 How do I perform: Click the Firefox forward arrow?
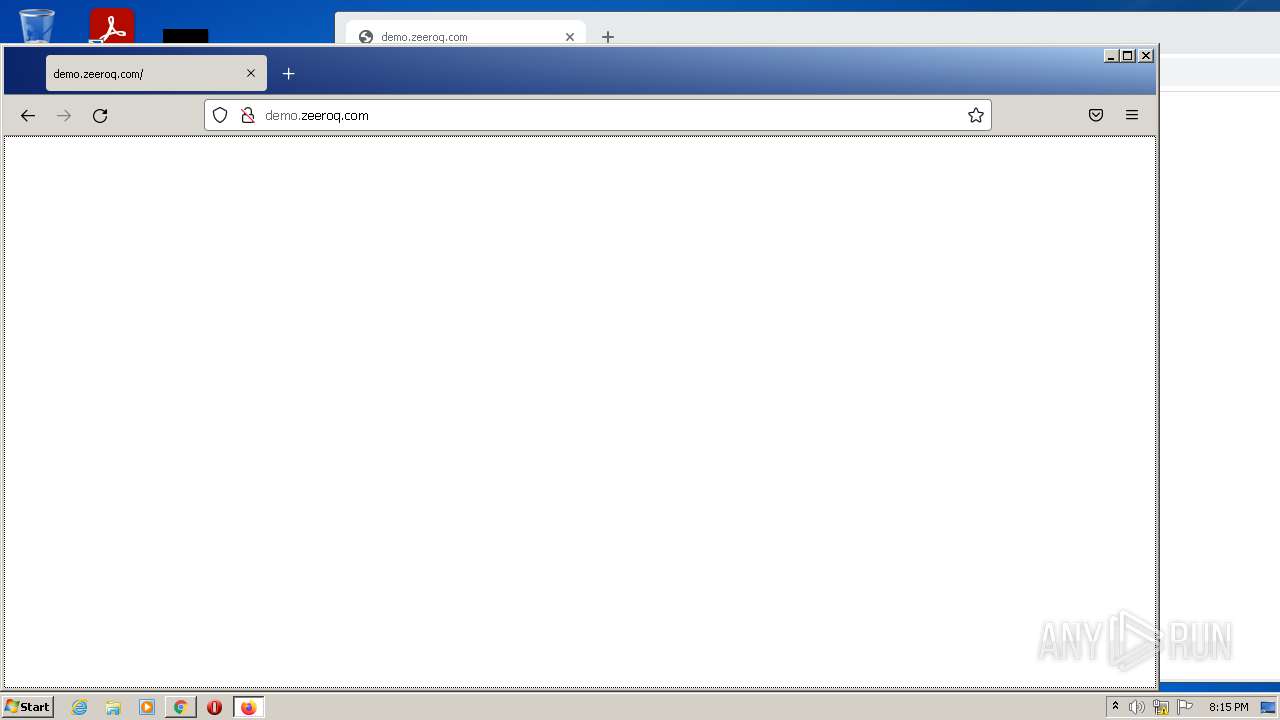point(64,116)
